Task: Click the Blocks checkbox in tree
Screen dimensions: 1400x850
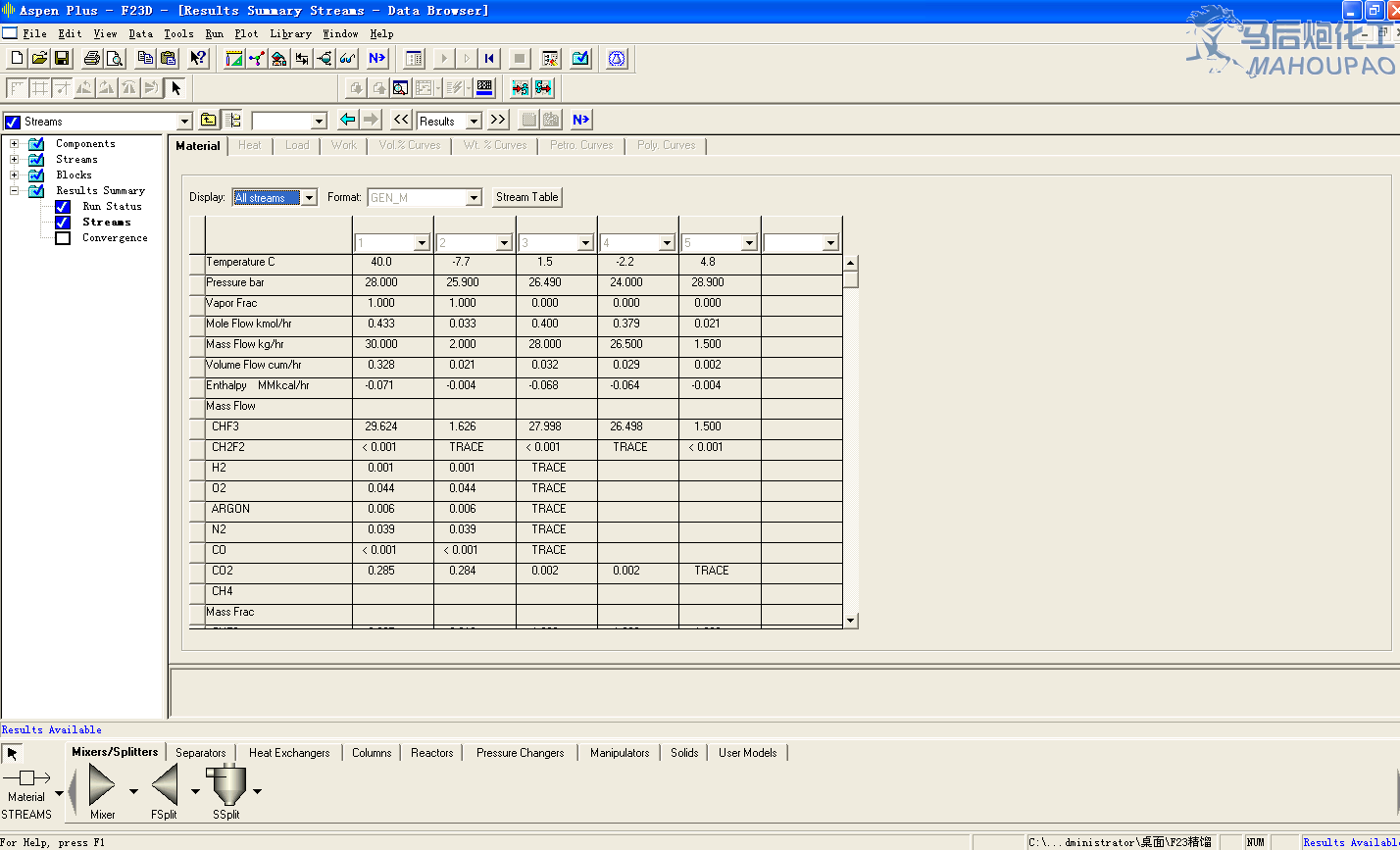Action: click(36, 175)
